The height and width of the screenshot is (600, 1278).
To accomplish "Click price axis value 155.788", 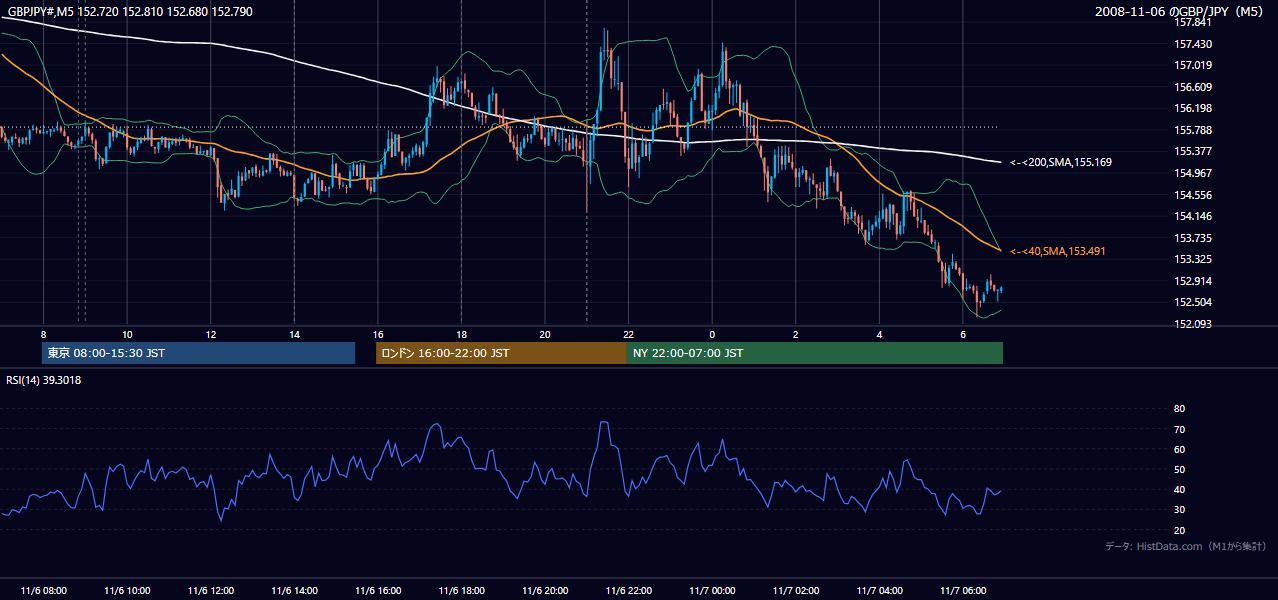I will pos(1193,130).
